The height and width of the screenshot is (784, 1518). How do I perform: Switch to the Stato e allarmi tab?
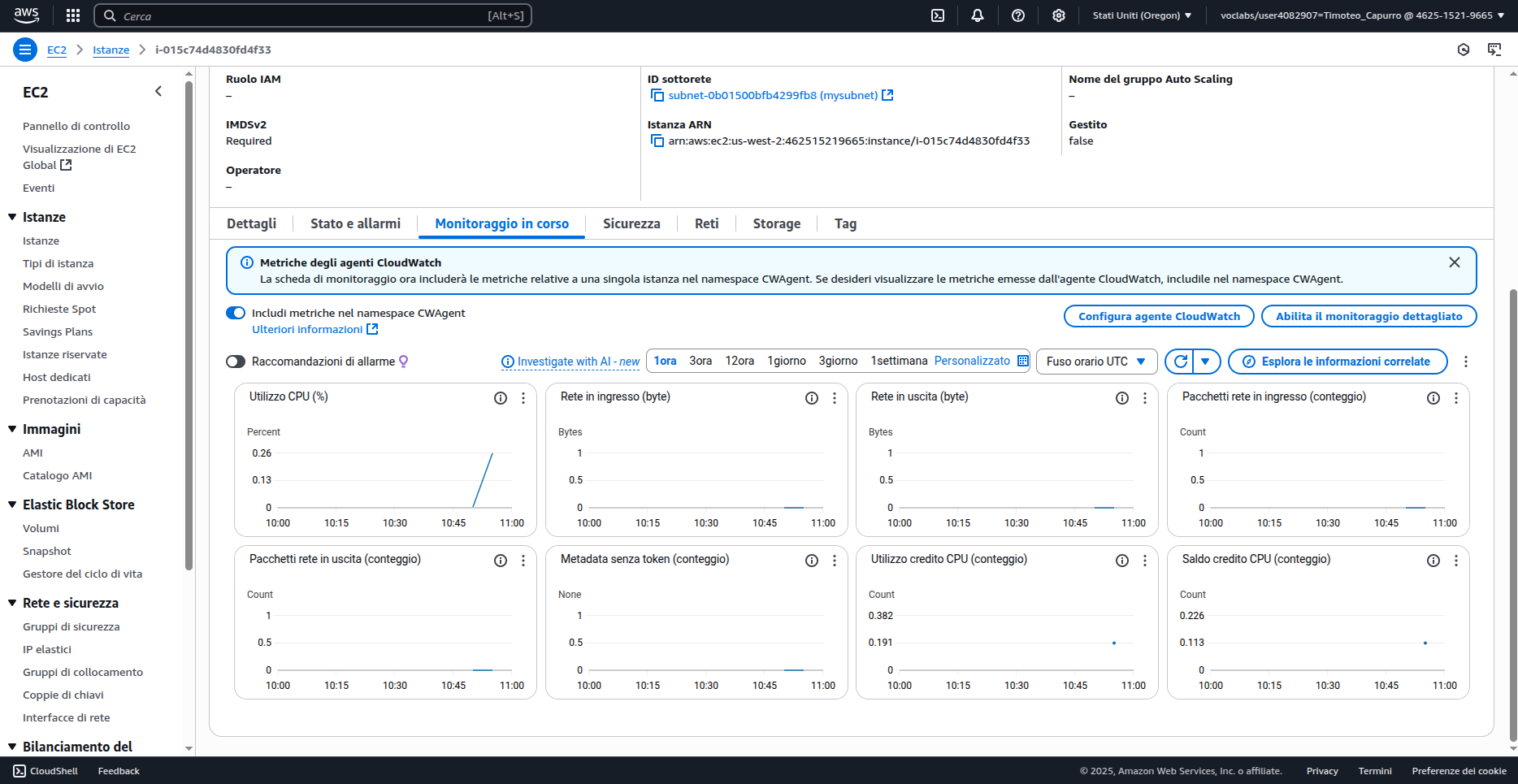355,223
